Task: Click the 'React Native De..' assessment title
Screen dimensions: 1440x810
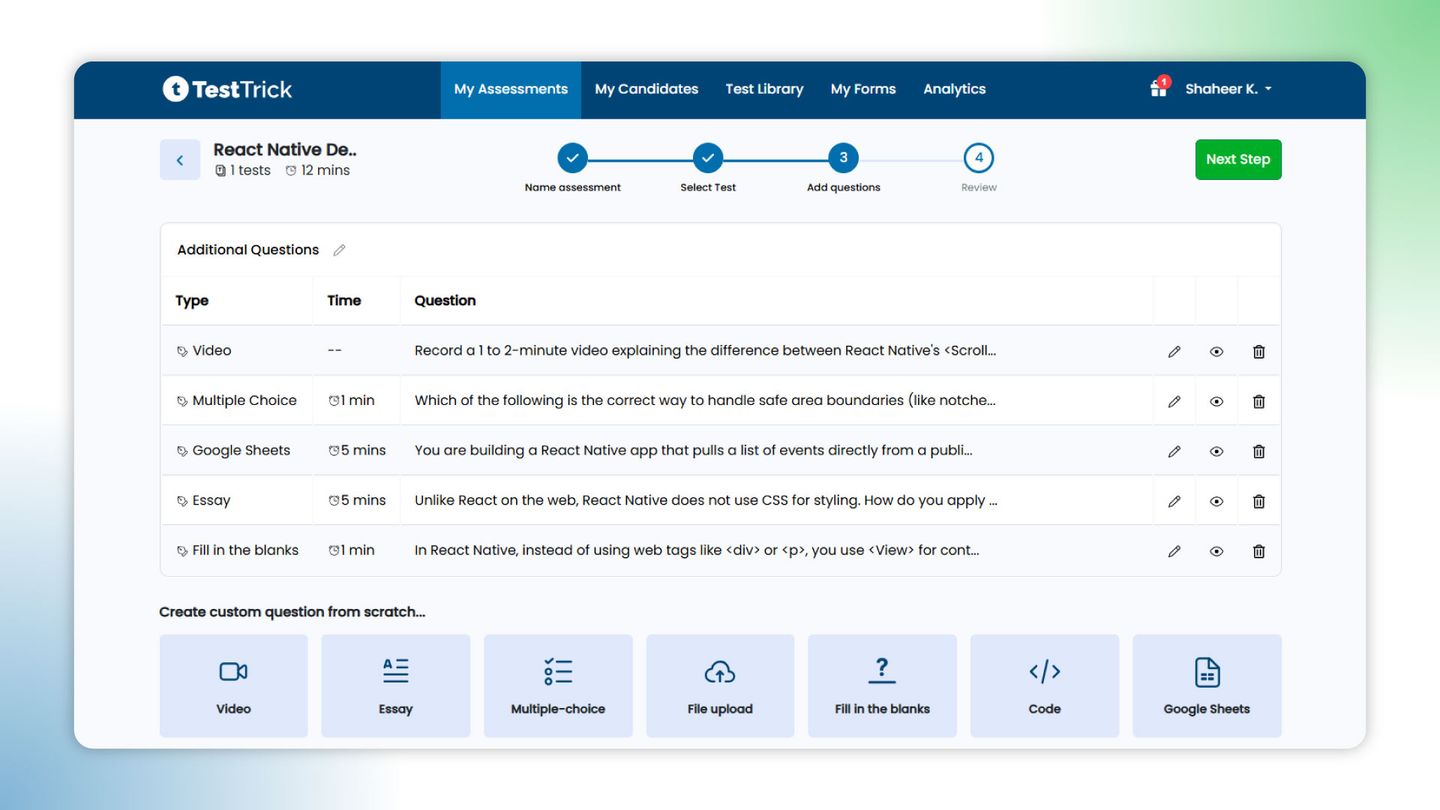Action: tap(285, 150)
